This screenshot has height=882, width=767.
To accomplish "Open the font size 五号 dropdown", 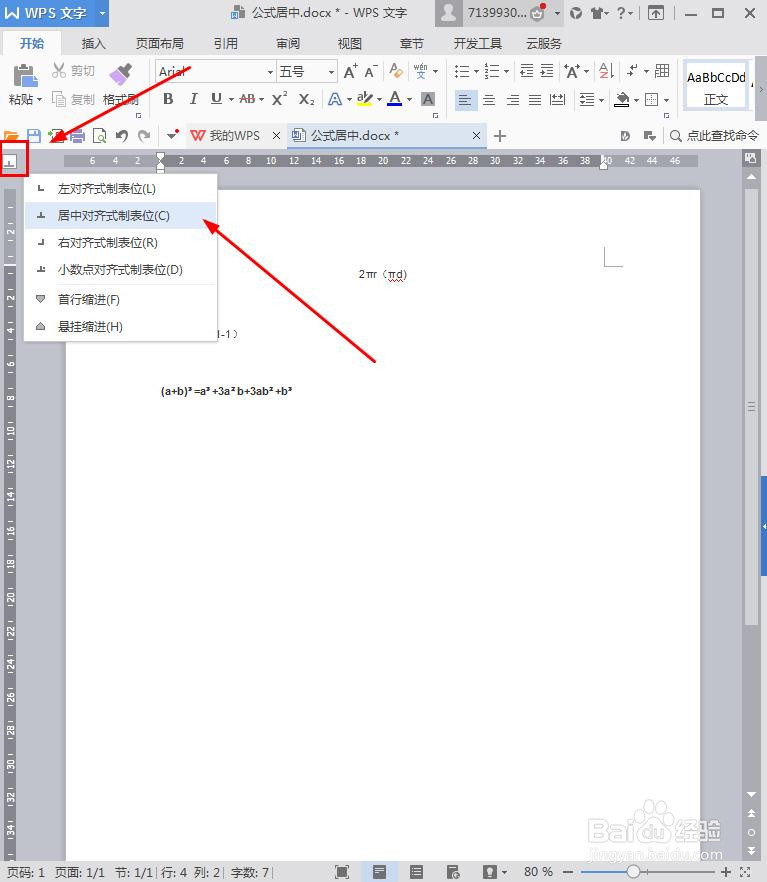I will click(x=331, y=72).
